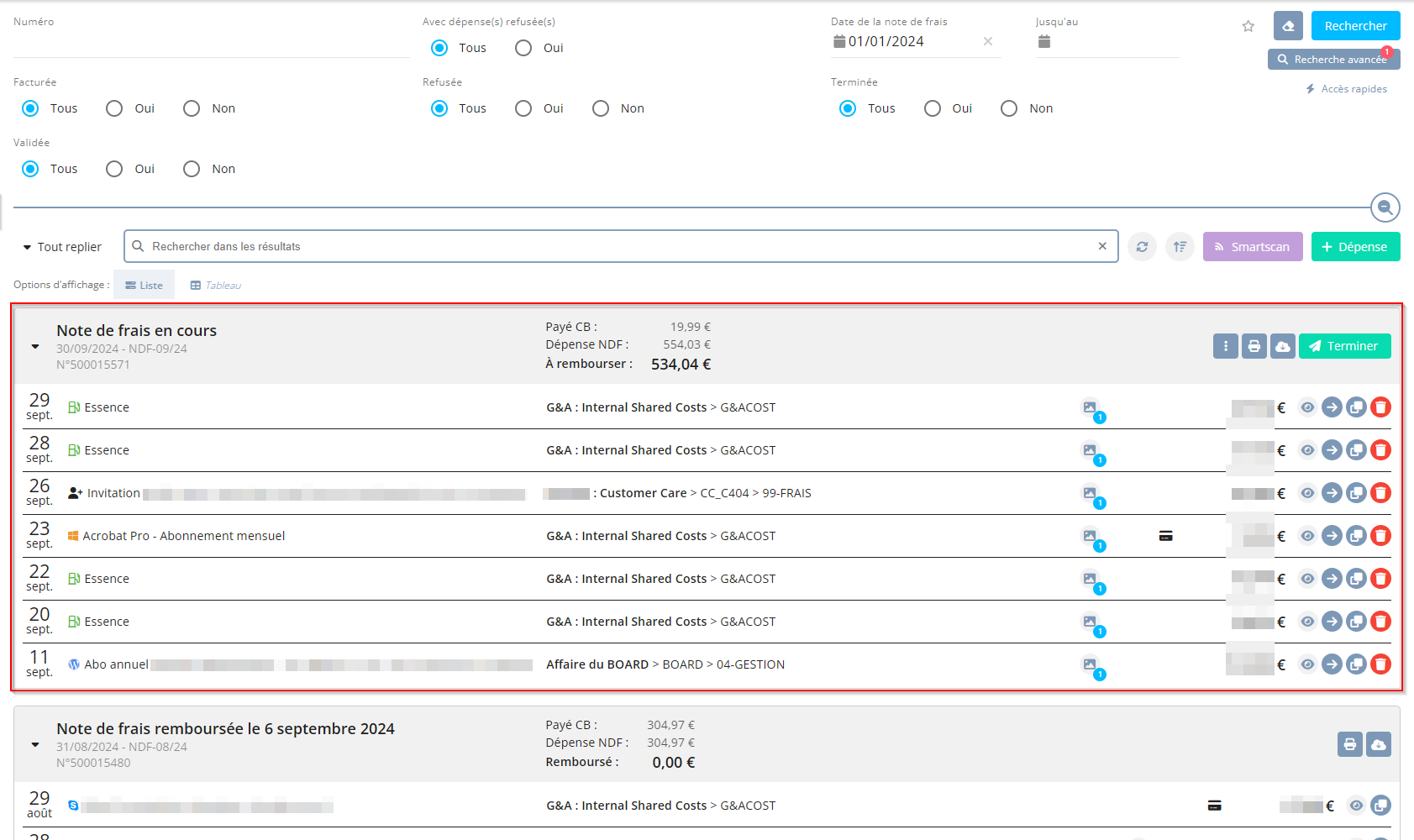The height and width of the screenshot is (840, 1414).
Task: Click the sort order icon
Action: tap(1180, 247)
